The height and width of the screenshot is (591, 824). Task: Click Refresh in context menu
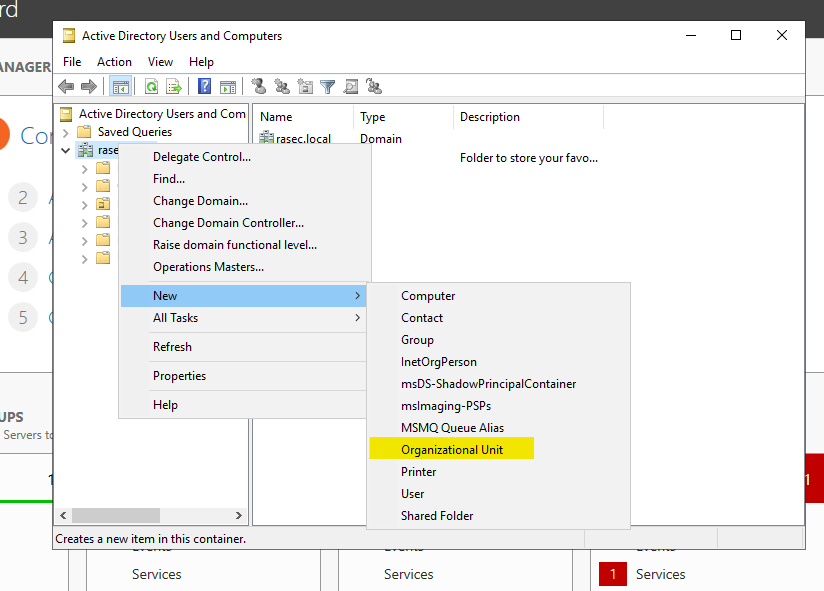pos(243,347)
